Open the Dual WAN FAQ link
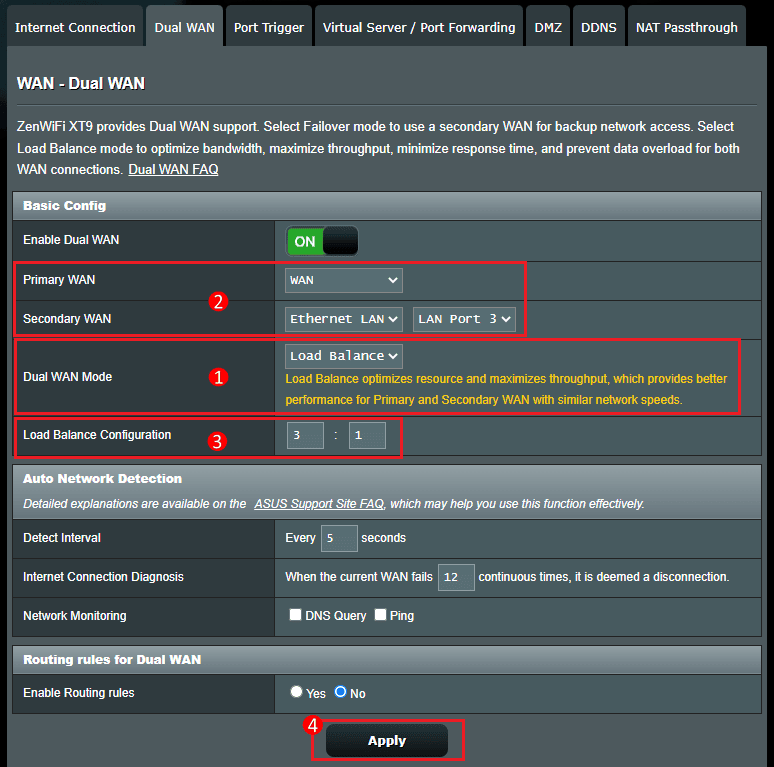The width and height of the screenshot is (774, 767). coord(173,170)
